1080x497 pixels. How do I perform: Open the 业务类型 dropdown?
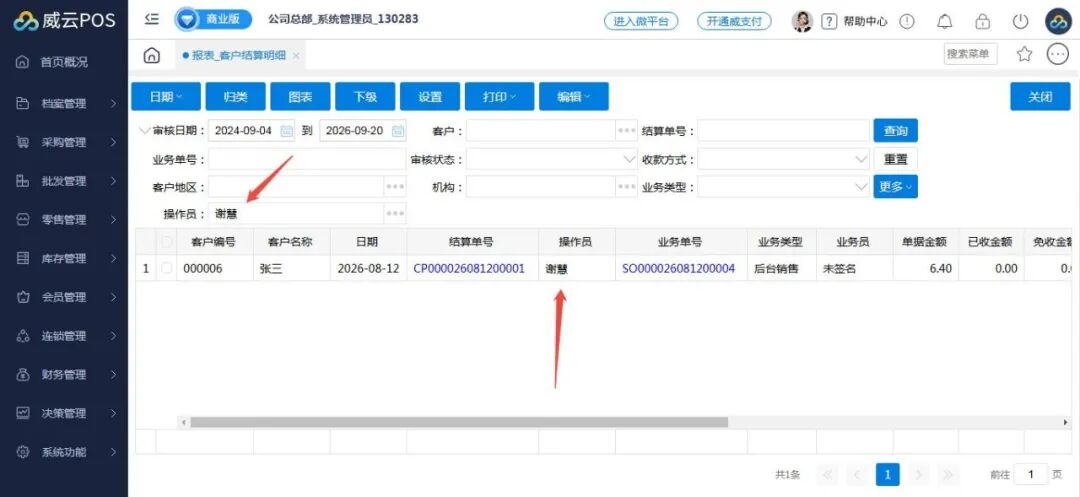[x=784, y=187]
